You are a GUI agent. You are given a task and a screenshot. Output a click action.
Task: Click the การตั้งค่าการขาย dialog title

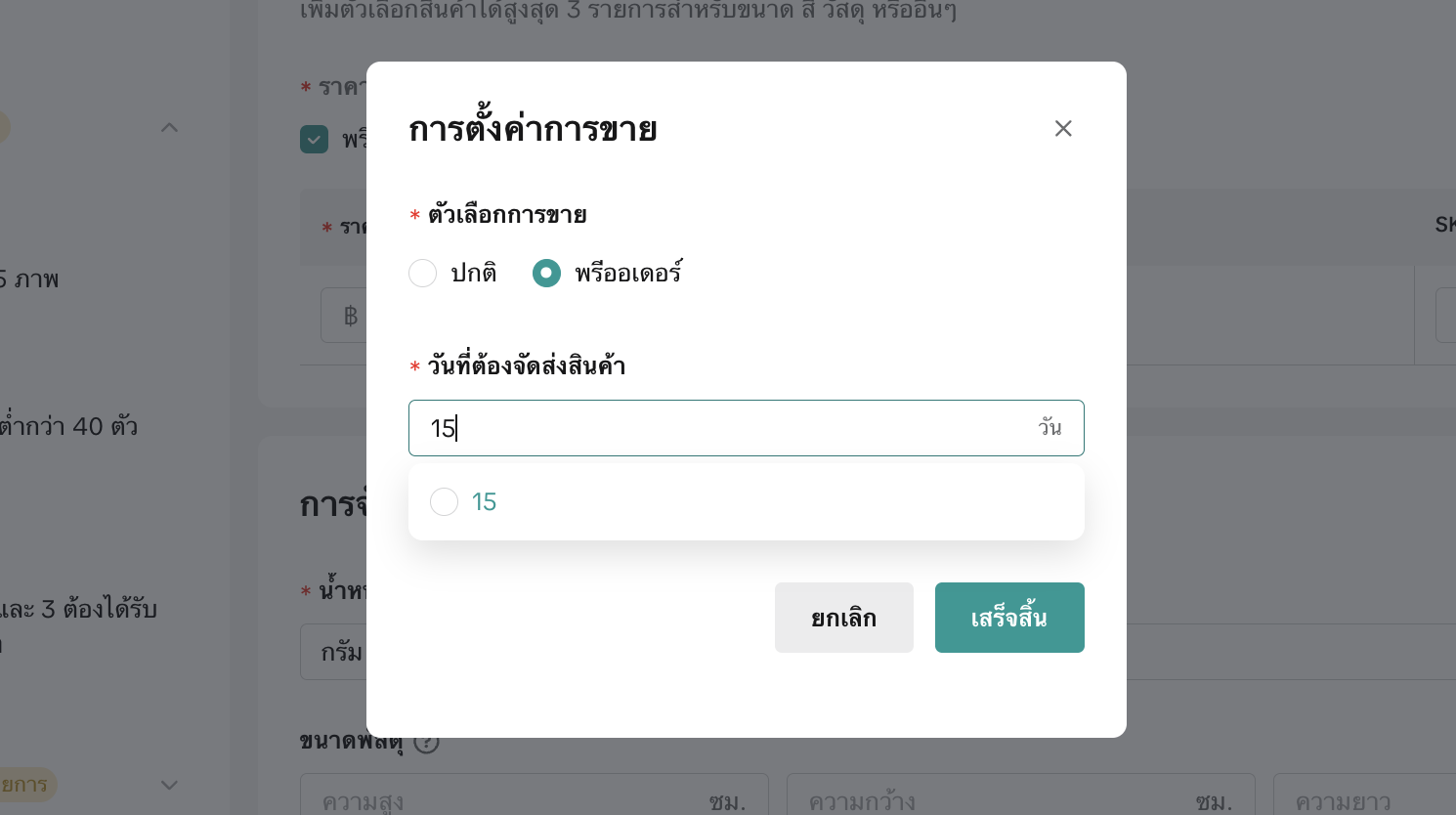click(x=533, y=129)
